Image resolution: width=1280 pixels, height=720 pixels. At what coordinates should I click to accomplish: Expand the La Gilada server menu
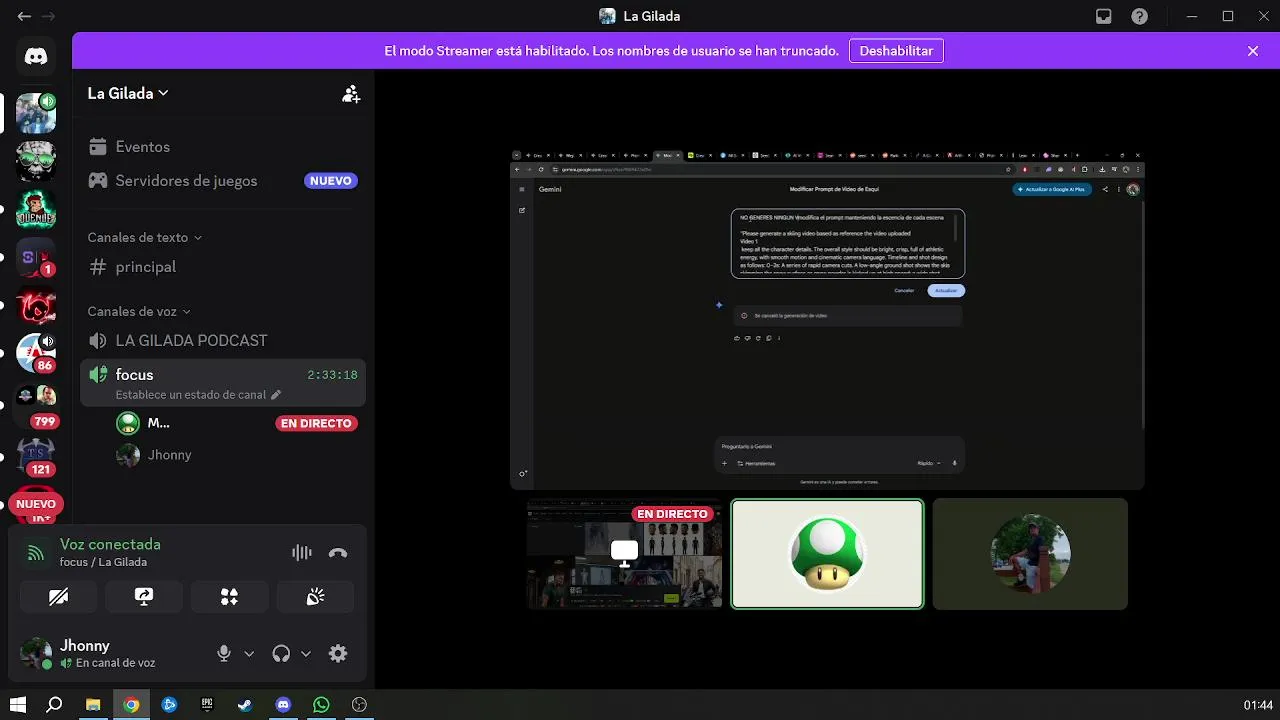pos(128,93)
